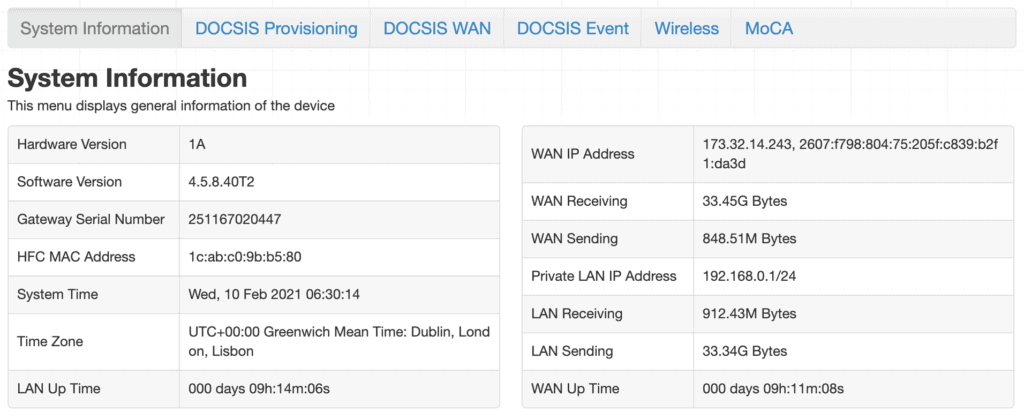Image resolution: width=1024 pixels, height=418 pixels.
Task: Click the LAN Up Time value
Action: pyautogui.click(x=259, y=389)
